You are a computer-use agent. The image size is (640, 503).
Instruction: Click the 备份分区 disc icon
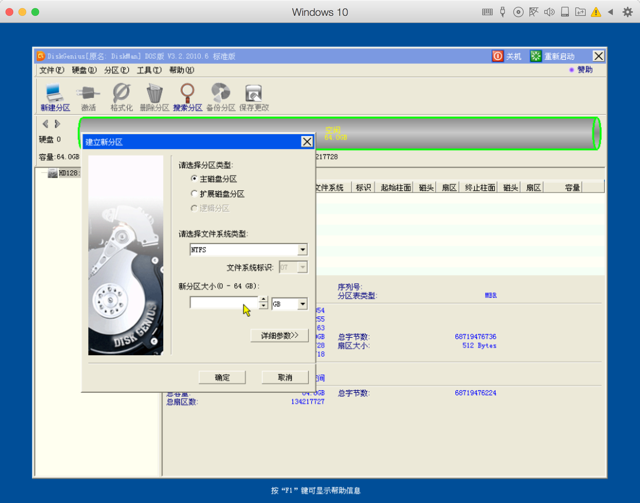click(x=220, y=93)
